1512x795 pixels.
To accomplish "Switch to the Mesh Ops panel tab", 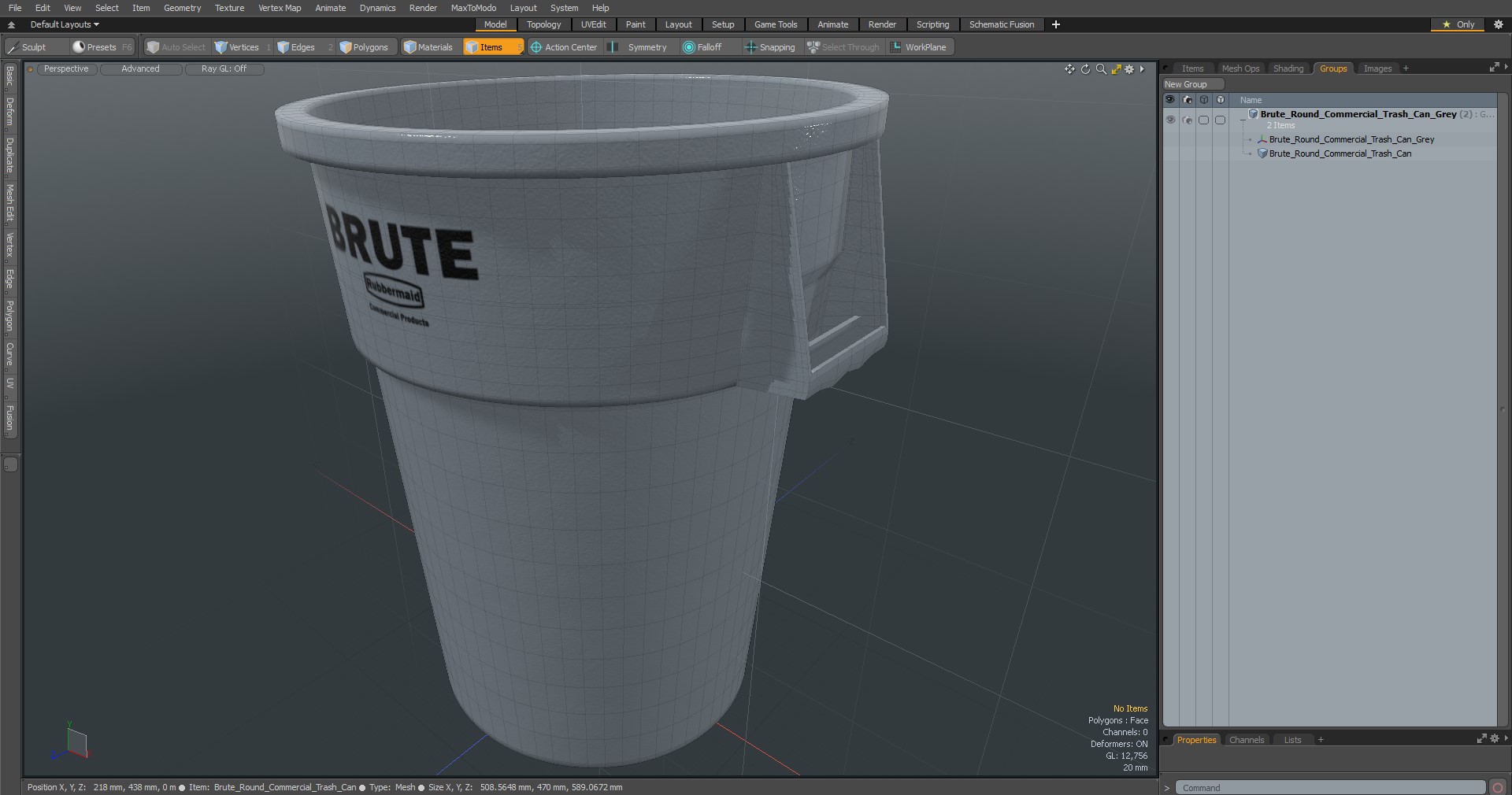I will coord(1240,68).
